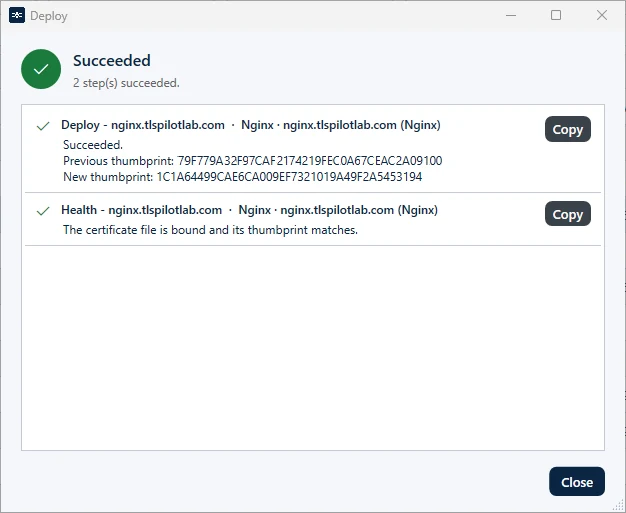
Task: Close the window using title bar X
Action: point(602,16)
